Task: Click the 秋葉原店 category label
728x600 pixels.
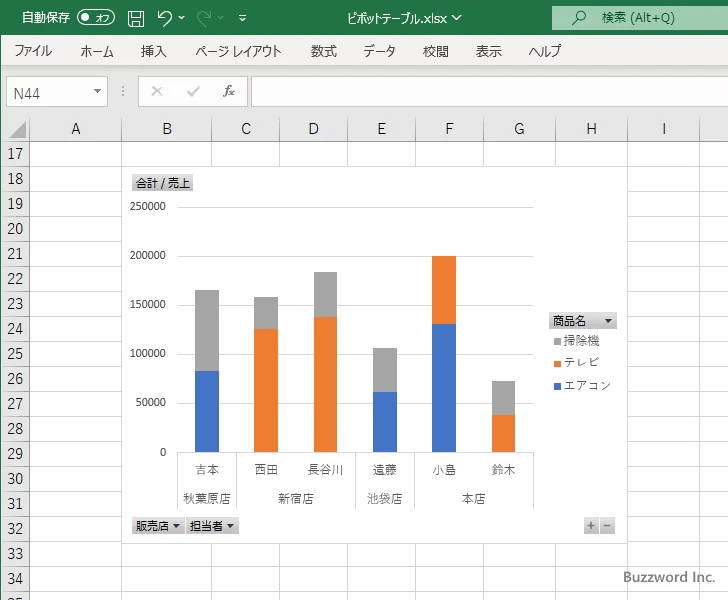Action: [207, 499]
